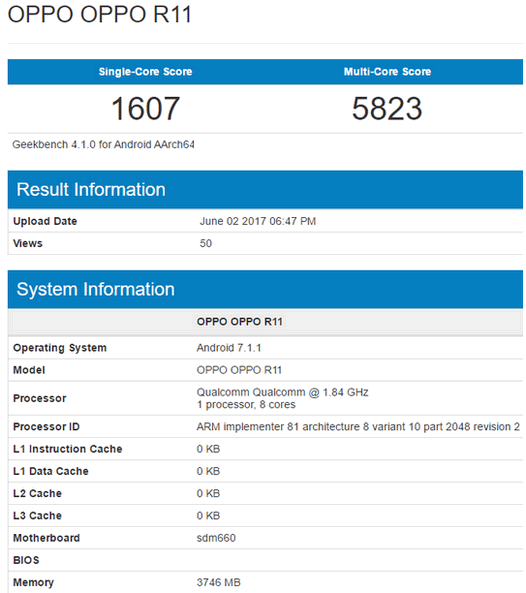The width and height of the screenshot is (526, 593).
Task: Select the 1 processor, 8 cores text
Action: pyautogui.click(x=246, y=405)
